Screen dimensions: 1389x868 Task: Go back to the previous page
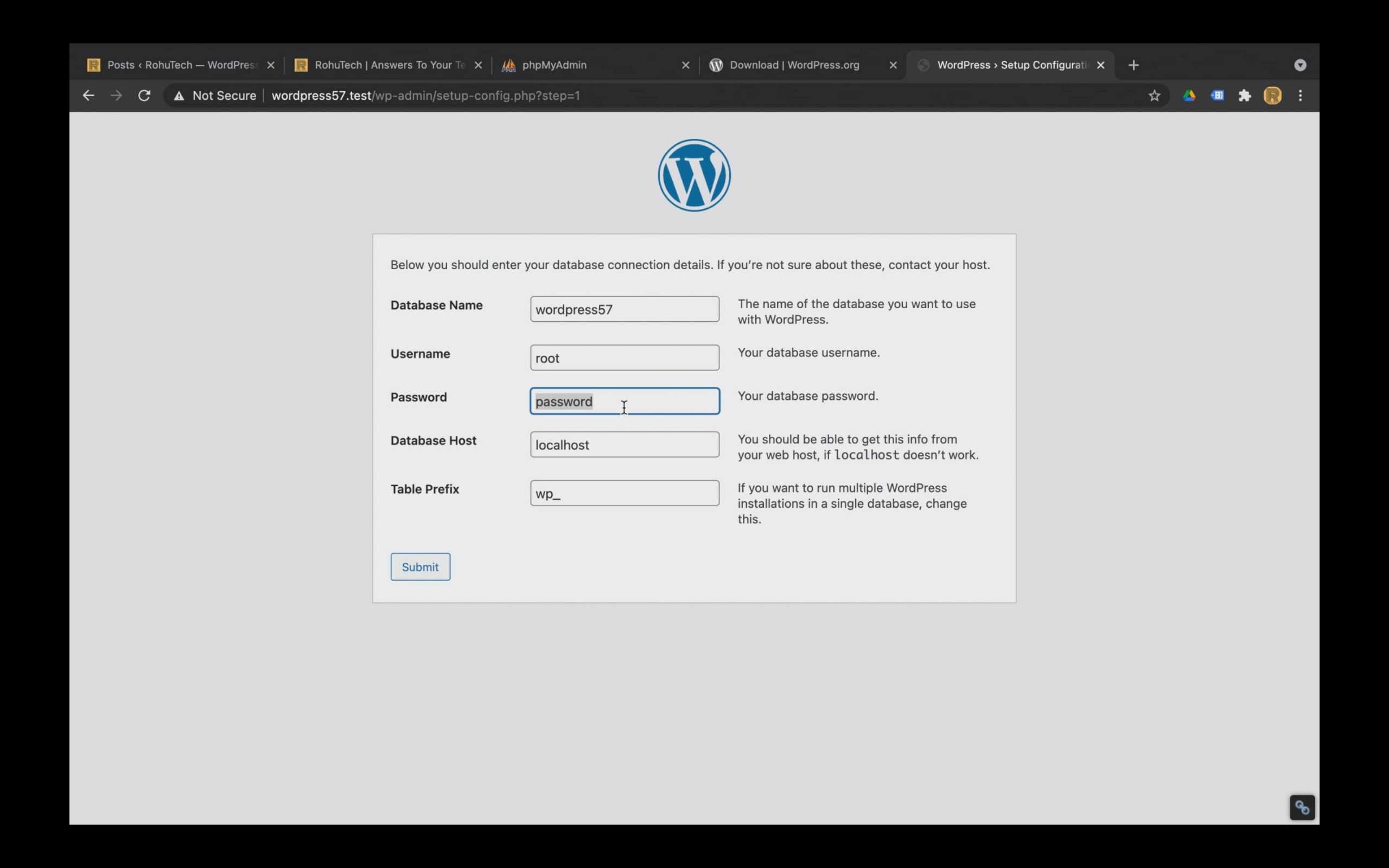[88, 95]
